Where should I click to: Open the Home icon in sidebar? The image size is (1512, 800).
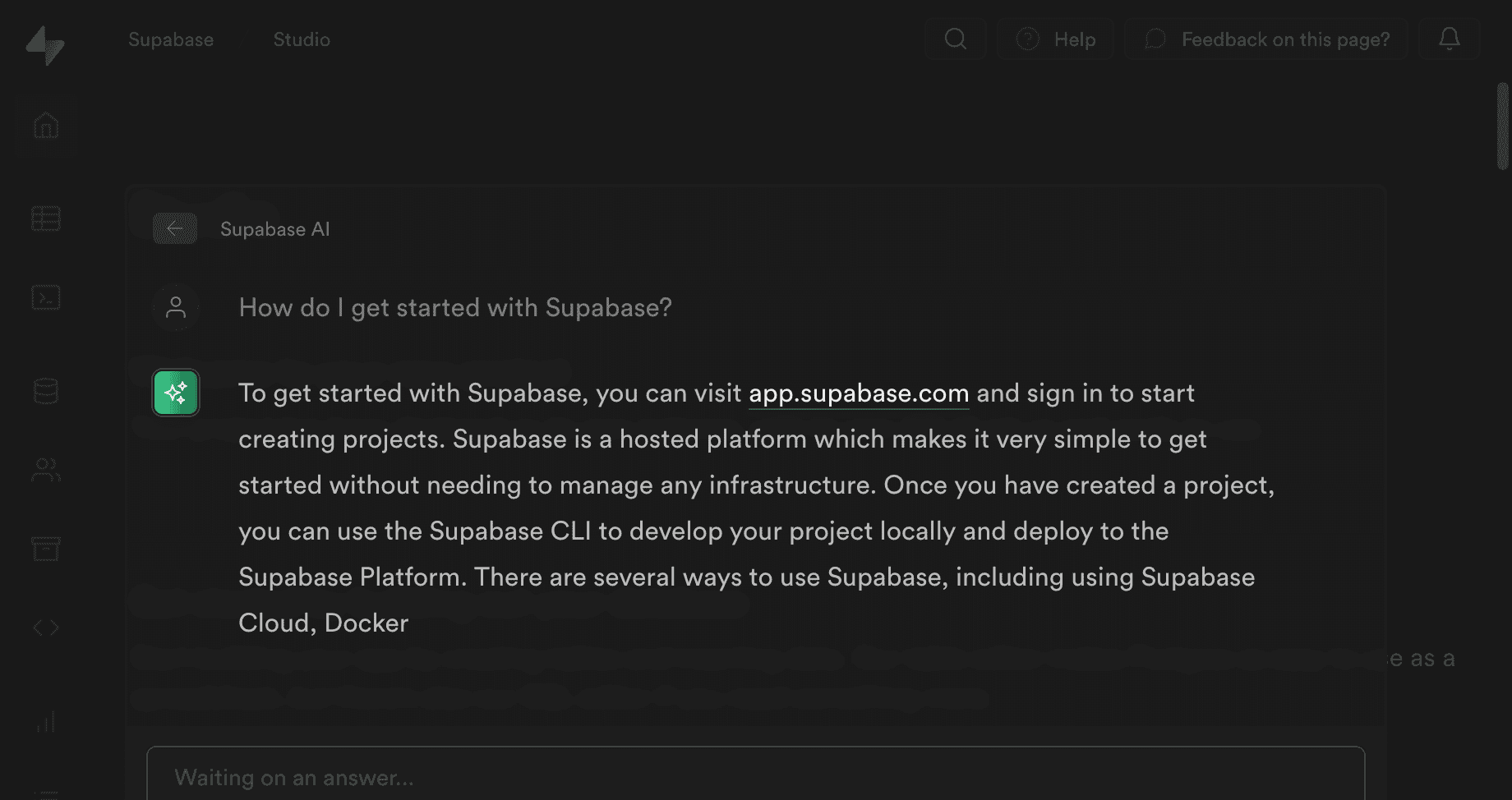click(x=46, y=126)
